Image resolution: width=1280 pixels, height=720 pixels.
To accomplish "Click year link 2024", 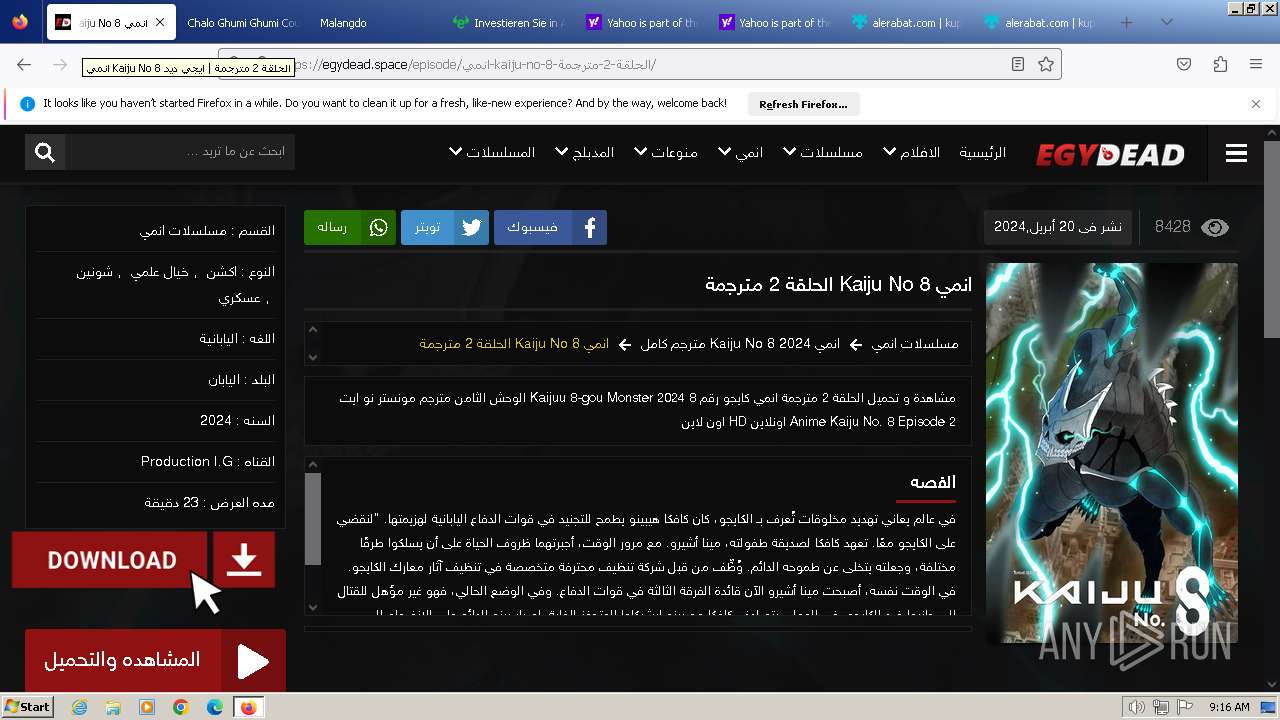I will 216,420.
